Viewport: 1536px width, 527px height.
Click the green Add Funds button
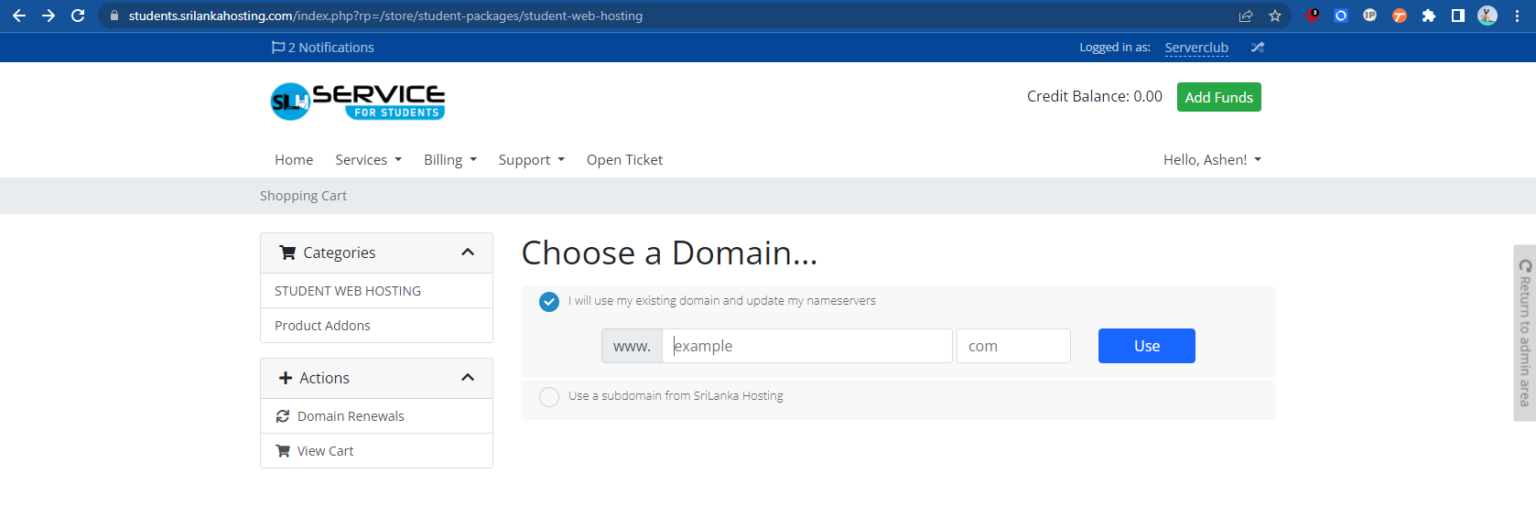(x=1218, y=97)
